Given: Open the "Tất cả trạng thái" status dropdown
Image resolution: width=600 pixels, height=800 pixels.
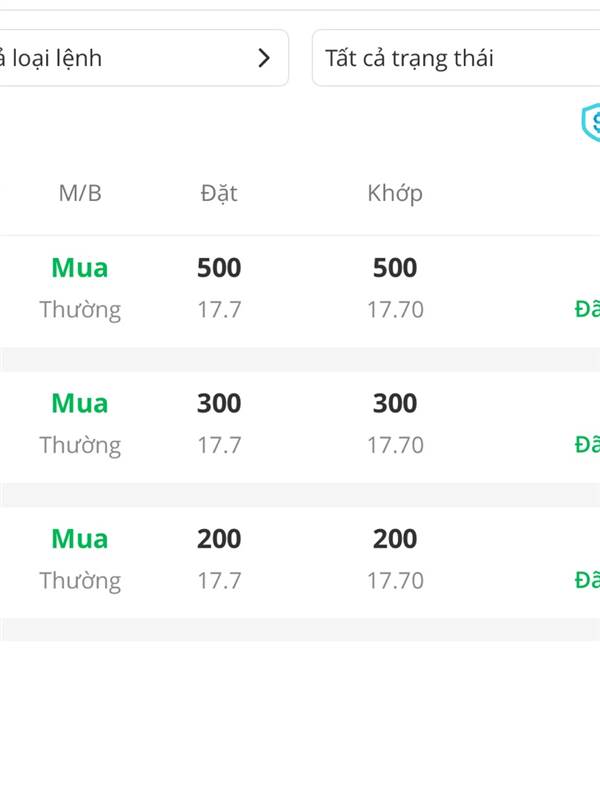Looking at the screenshot, I should click(x=456, y=58).
